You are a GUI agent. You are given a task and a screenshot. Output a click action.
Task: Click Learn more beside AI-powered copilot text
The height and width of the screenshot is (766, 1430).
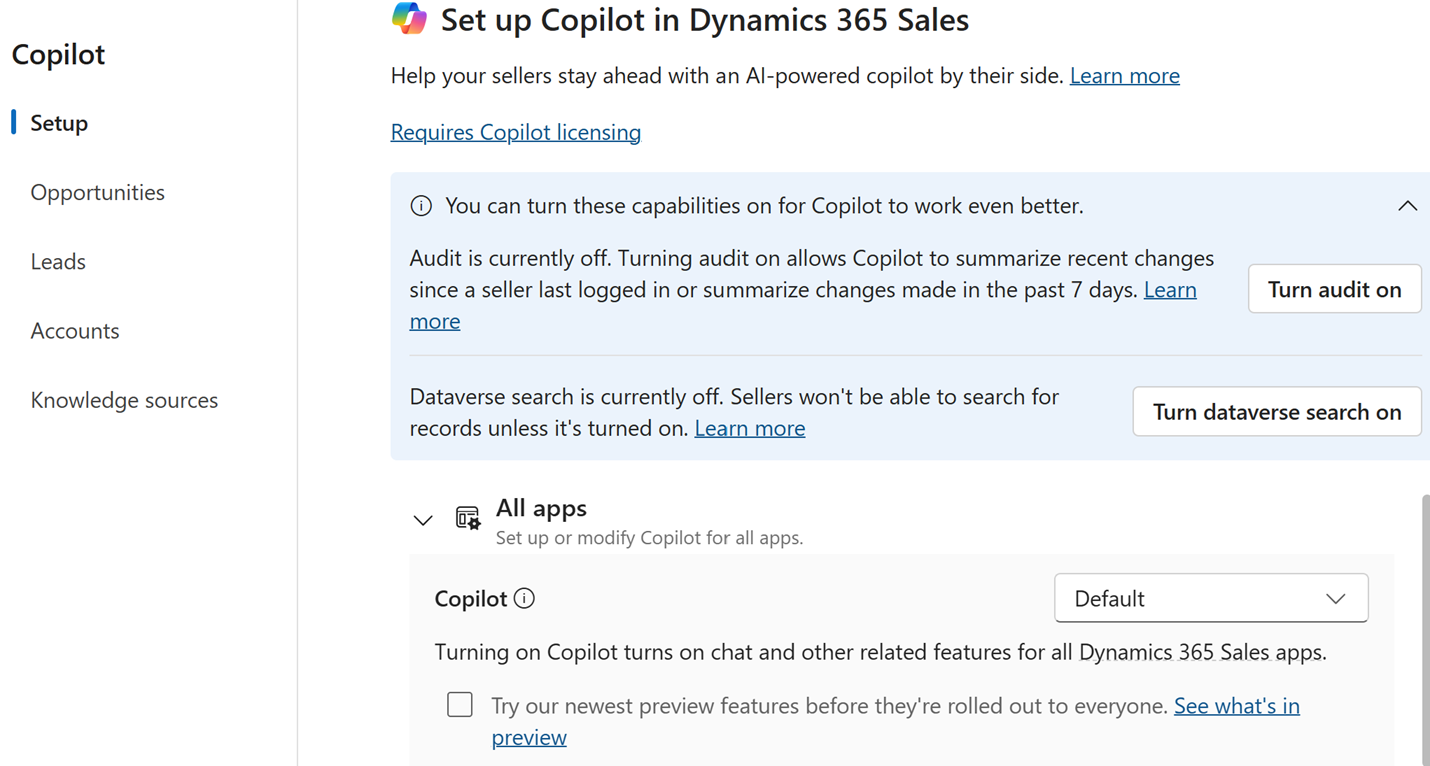(1124, 75)
